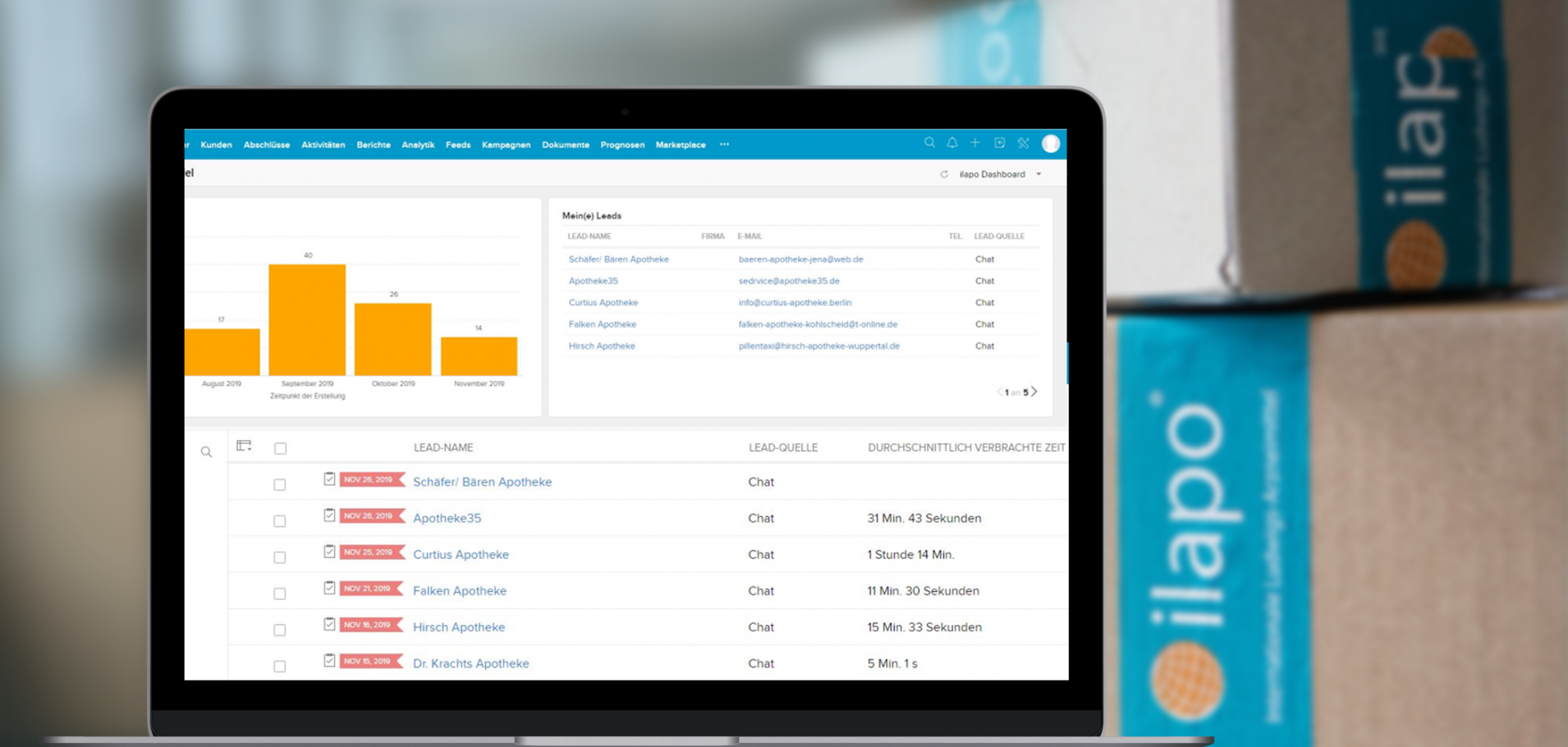Open the column layout dropdown icon
The image size is (1568, 747).
point(244,446)
